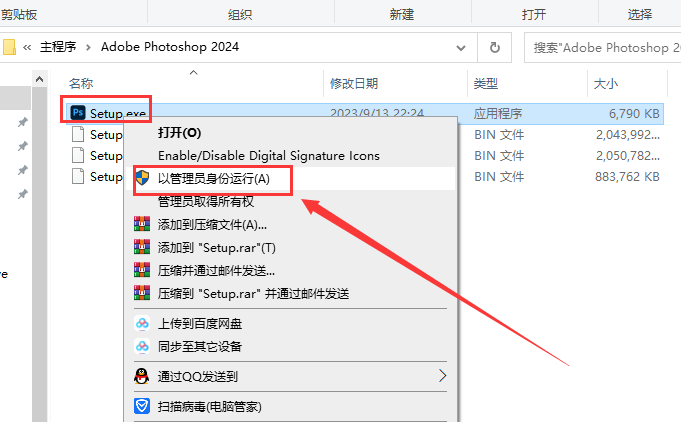Click the blank file icon beside 883,762 KB
681x422 pixels.
coord(78,176)
